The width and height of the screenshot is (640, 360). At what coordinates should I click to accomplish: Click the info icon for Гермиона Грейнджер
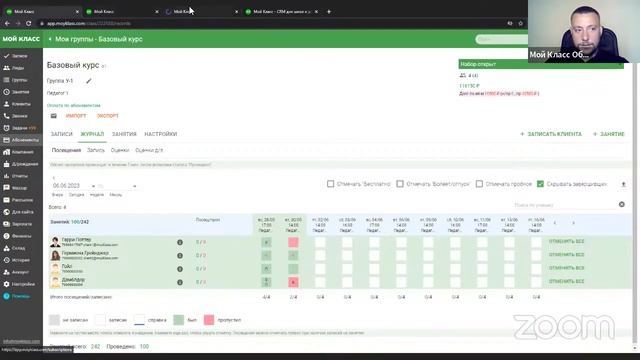[180, 256]
